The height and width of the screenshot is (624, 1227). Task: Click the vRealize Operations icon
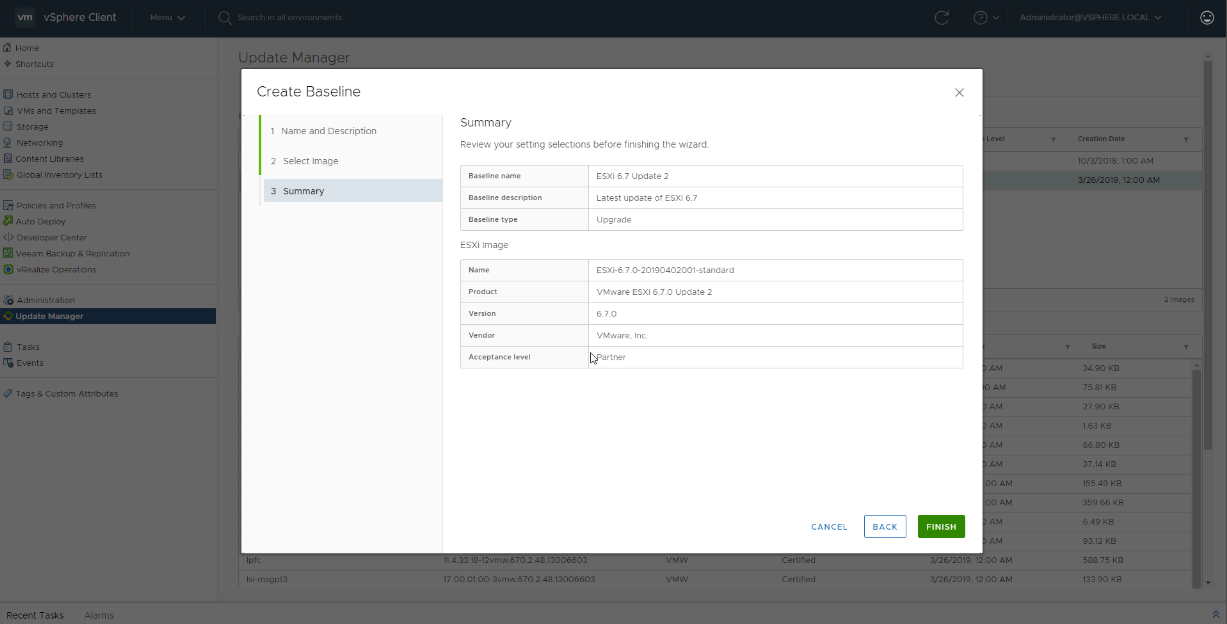click(7, 269)
